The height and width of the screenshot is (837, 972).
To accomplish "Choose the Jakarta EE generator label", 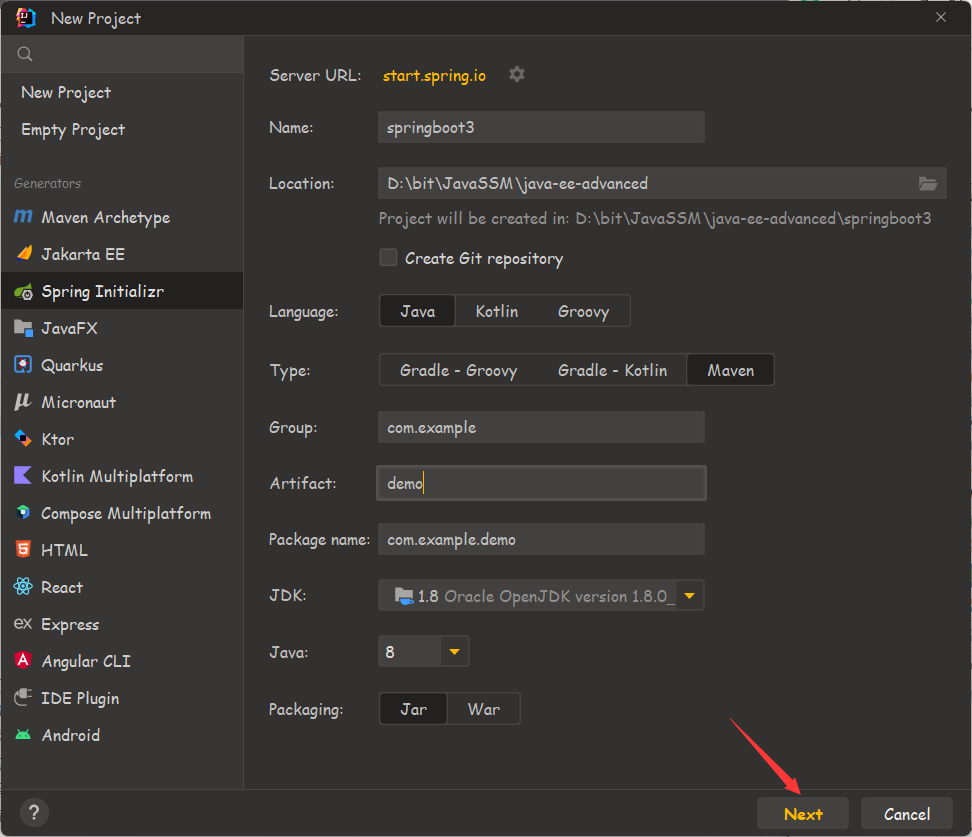I will pyautogui.click(x=83, y=254).
